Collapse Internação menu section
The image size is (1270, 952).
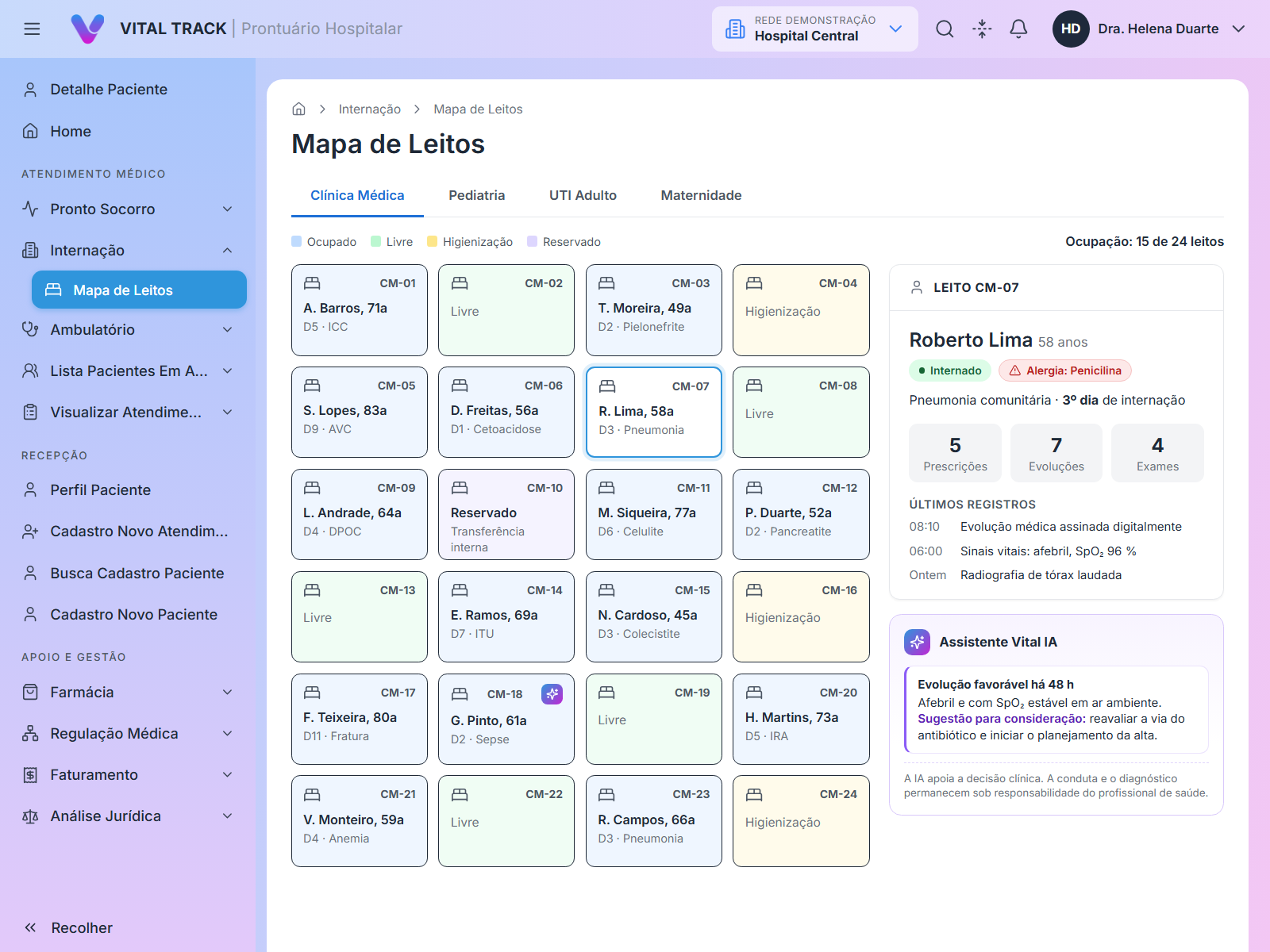(128, 251)
